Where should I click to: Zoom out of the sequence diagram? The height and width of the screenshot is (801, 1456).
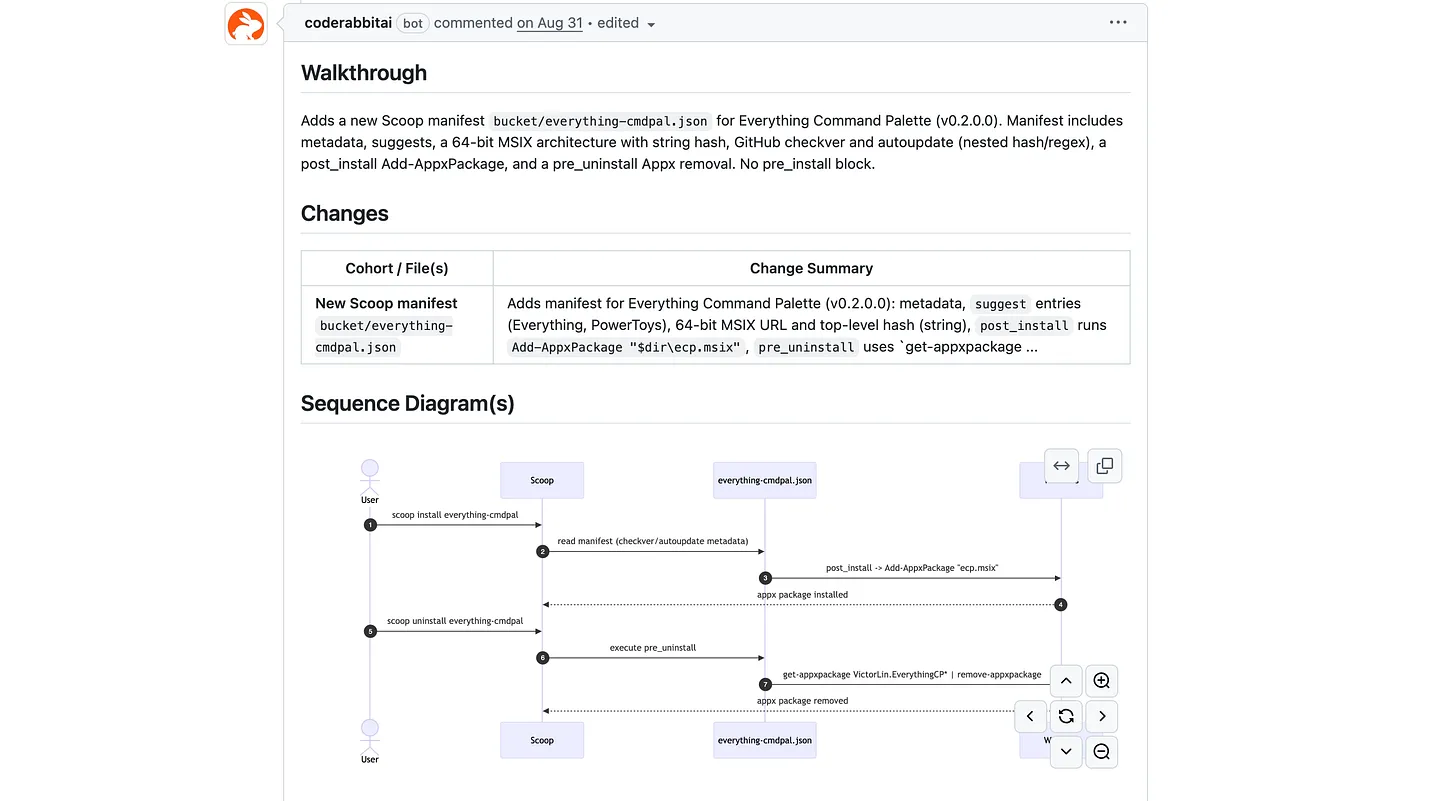[1101, 751]
